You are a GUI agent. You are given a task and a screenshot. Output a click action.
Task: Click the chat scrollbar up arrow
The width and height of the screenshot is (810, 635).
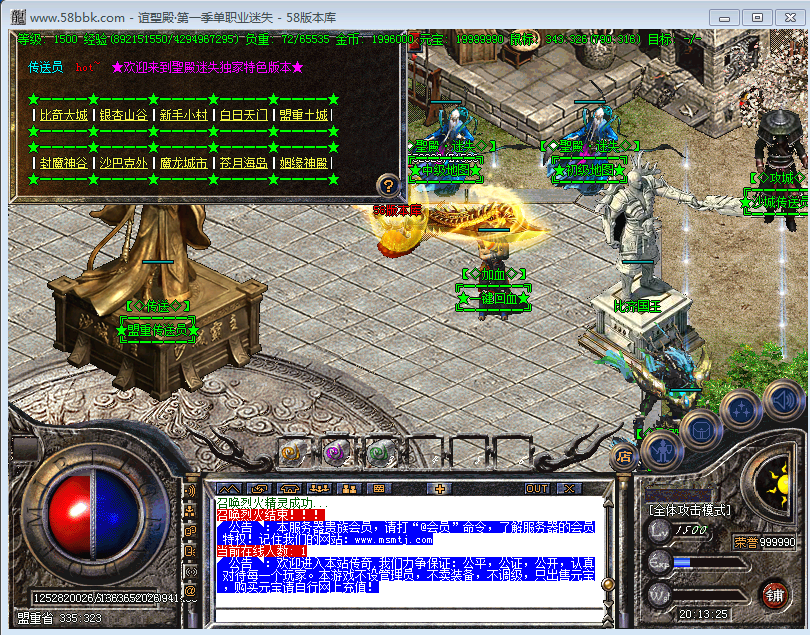[x=609, y=502]
